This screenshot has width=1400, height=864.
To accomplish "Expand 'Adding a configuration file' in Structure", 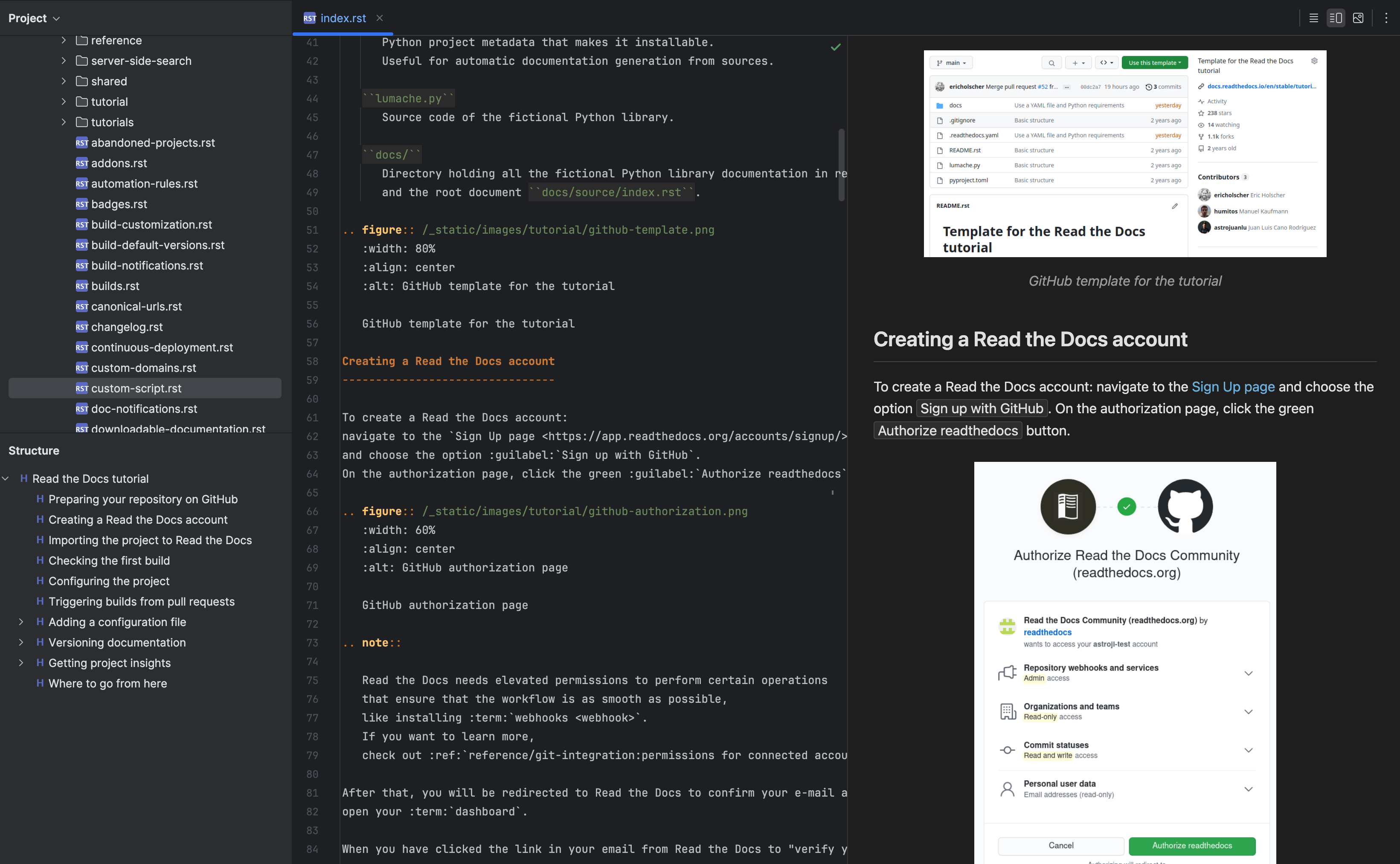I will point(21,622).
